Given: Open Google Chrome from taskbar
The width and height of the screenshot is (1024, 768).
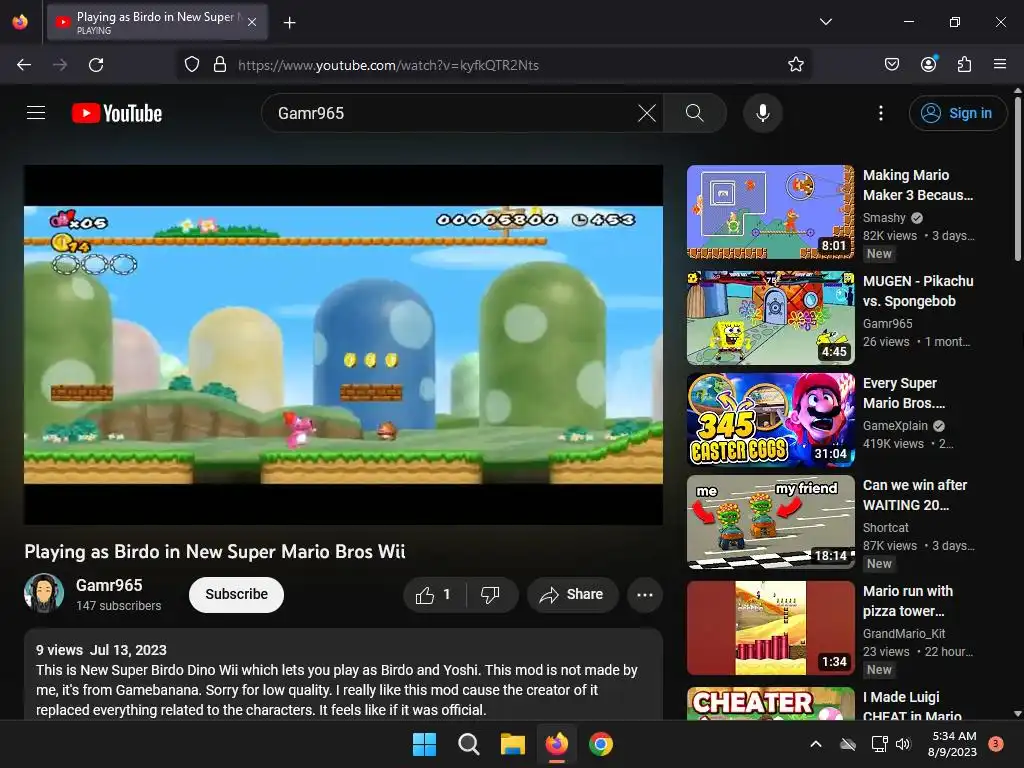Looking at the screenshot, I should tap(601, 744).
